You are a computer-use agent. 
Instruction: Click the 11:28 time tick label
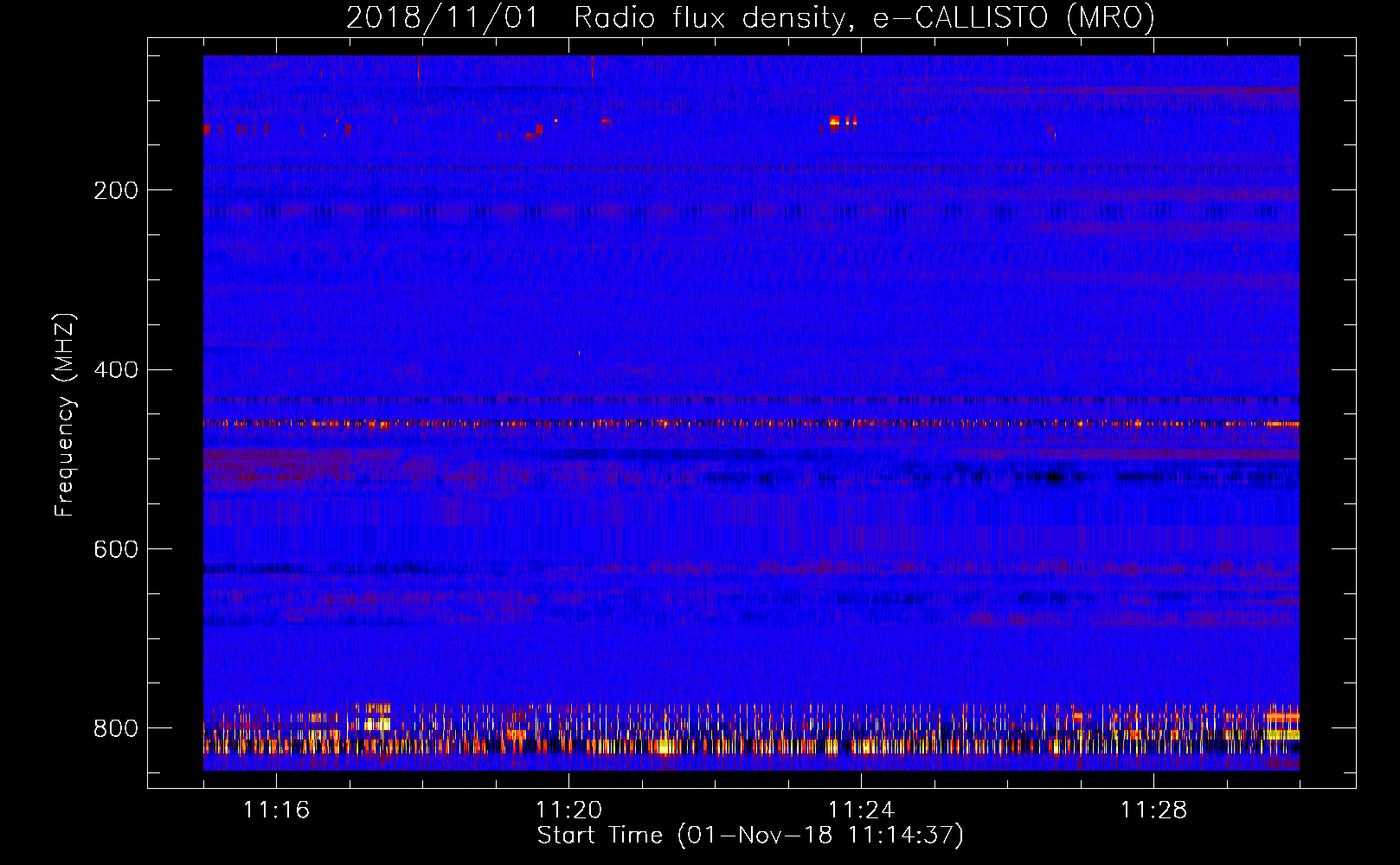click(1153, 811)
